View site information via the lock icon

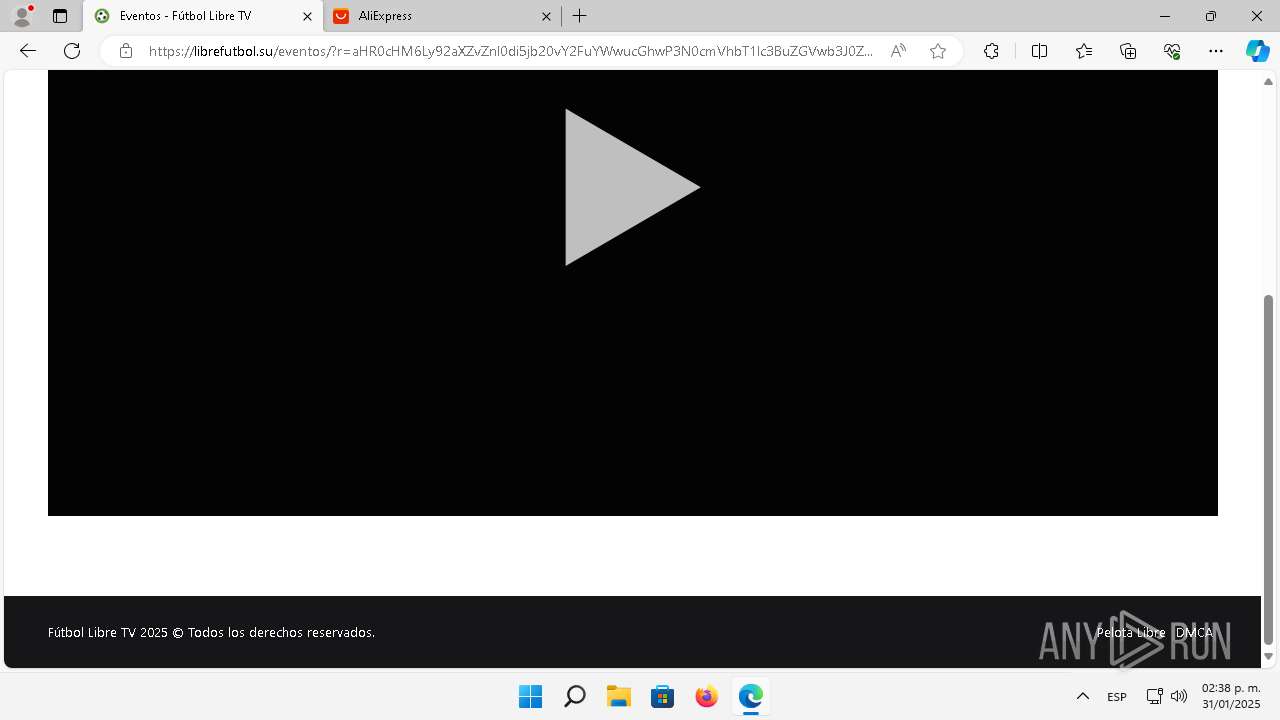tap(126, 51)
